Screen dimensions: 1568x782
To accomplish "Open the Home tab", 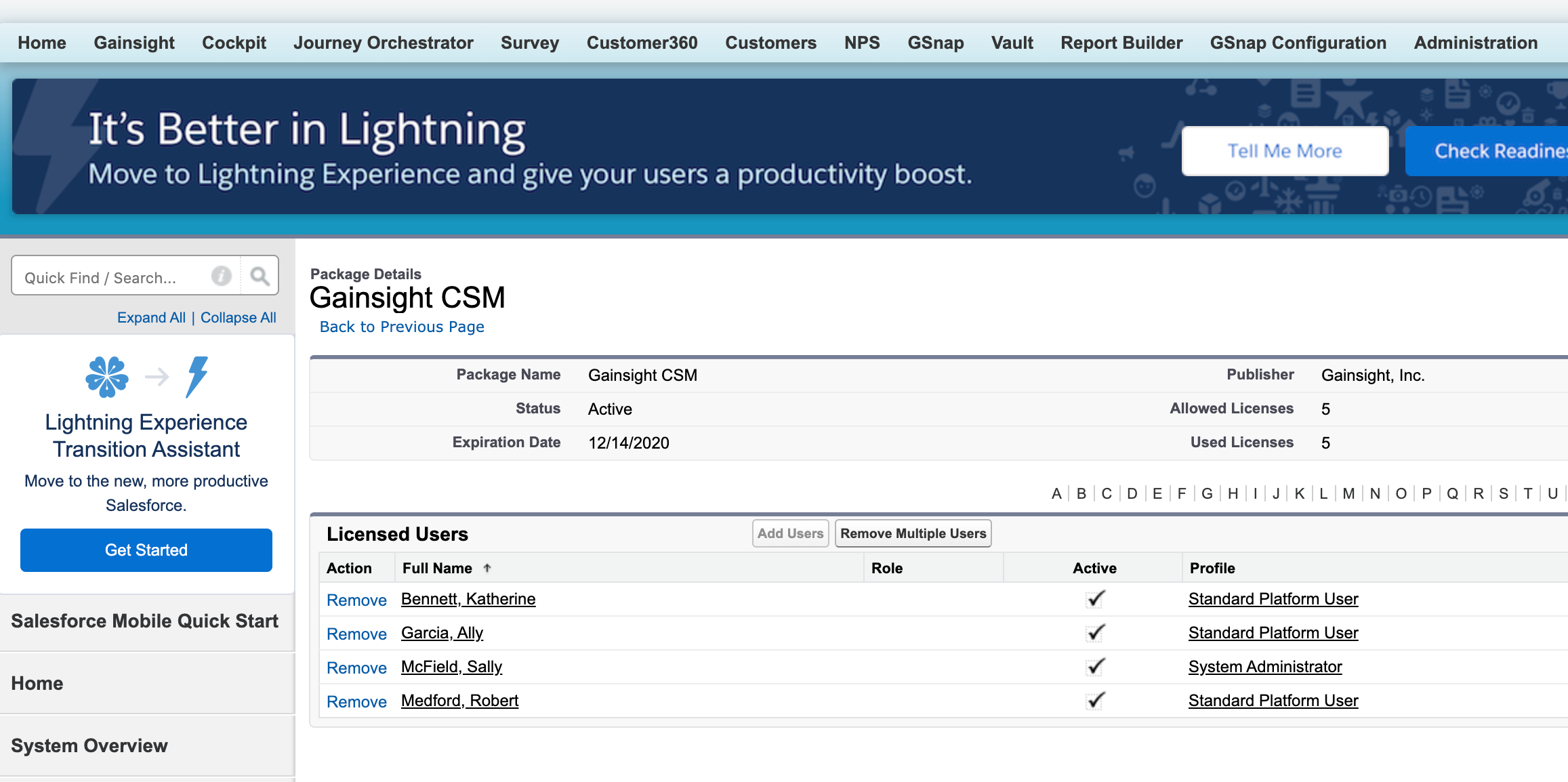I will tap(42, 43).
